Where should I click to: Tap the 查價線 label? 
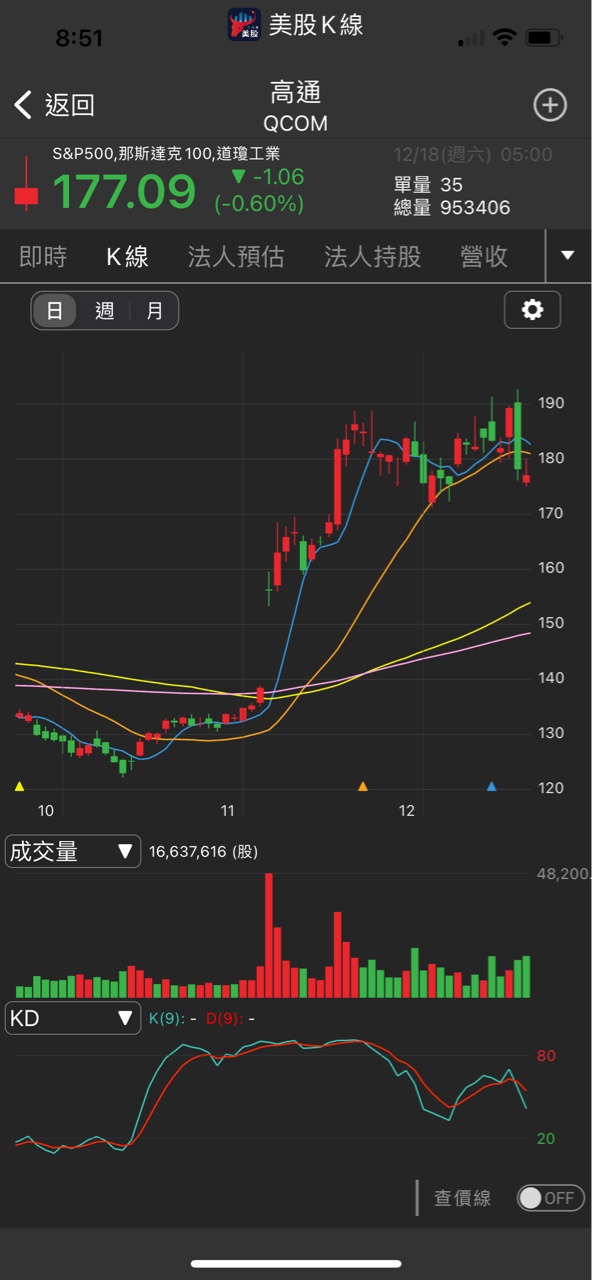click(462, 1198)
